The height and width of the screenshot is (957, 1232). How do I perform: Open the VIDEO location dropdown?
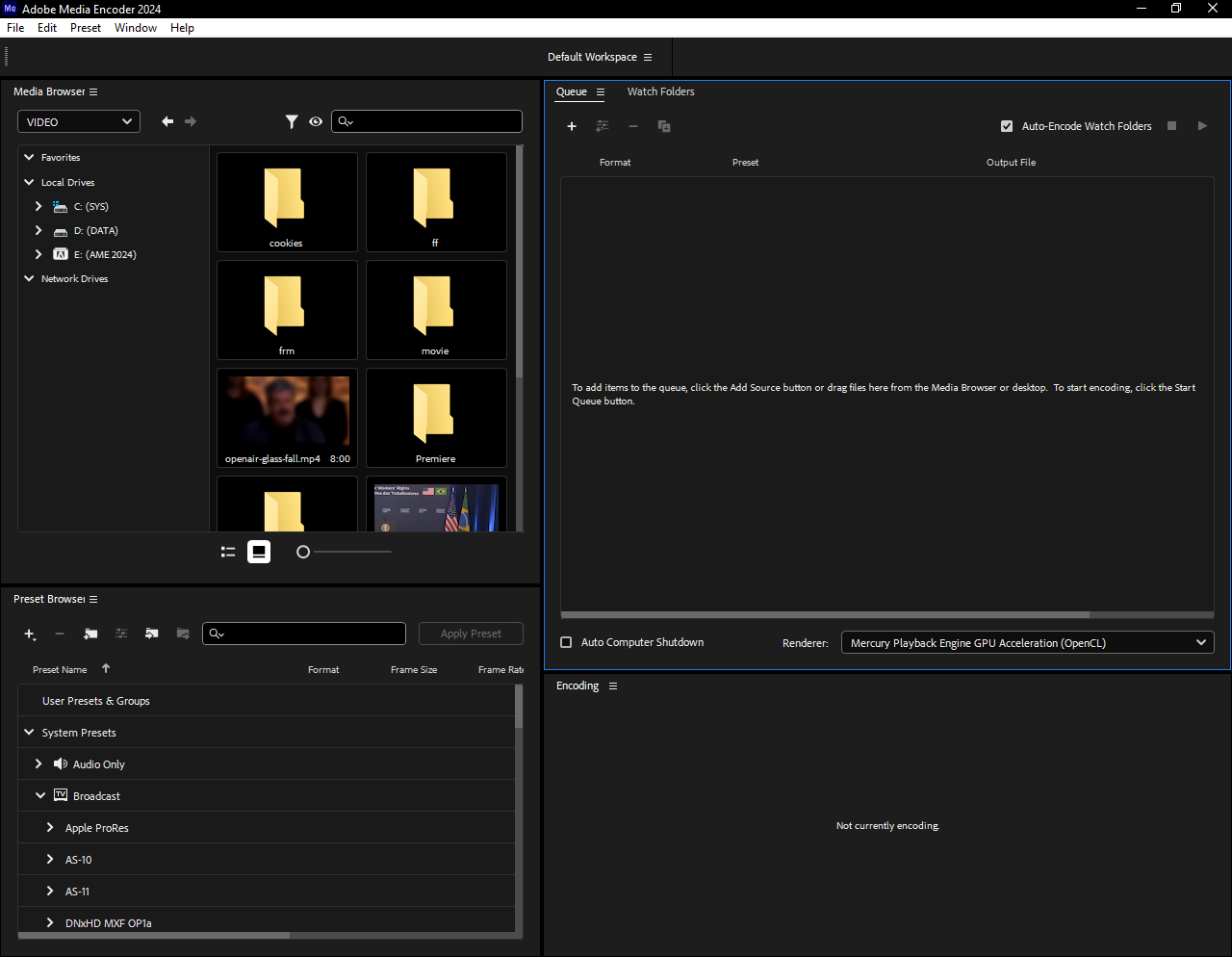click(x=79, y=121)
